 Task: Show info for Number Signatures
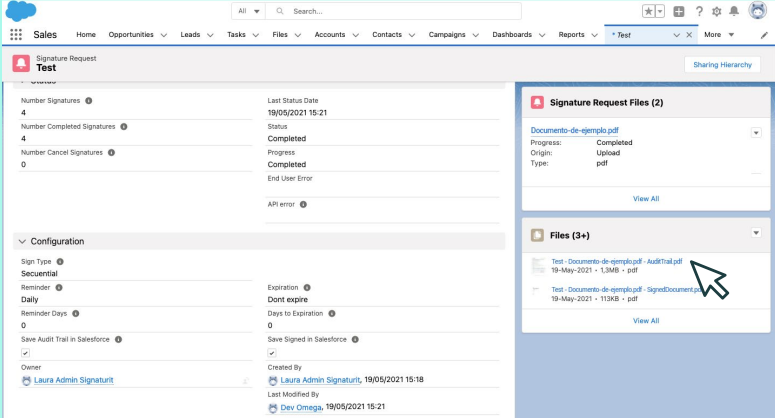88,101
